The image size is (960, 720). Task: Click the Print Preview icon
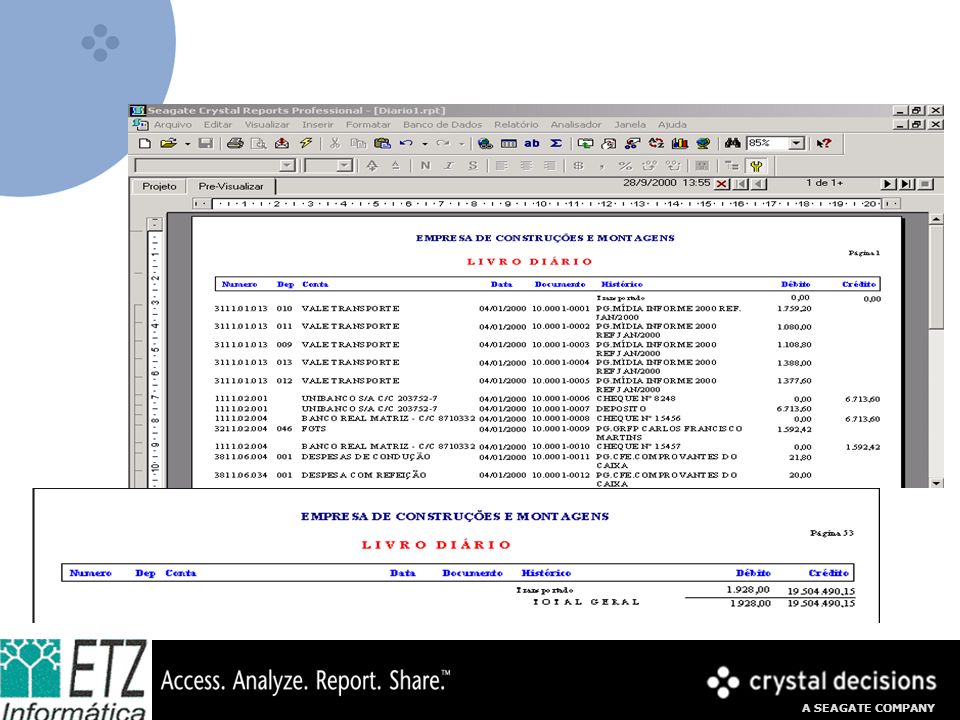259,143
